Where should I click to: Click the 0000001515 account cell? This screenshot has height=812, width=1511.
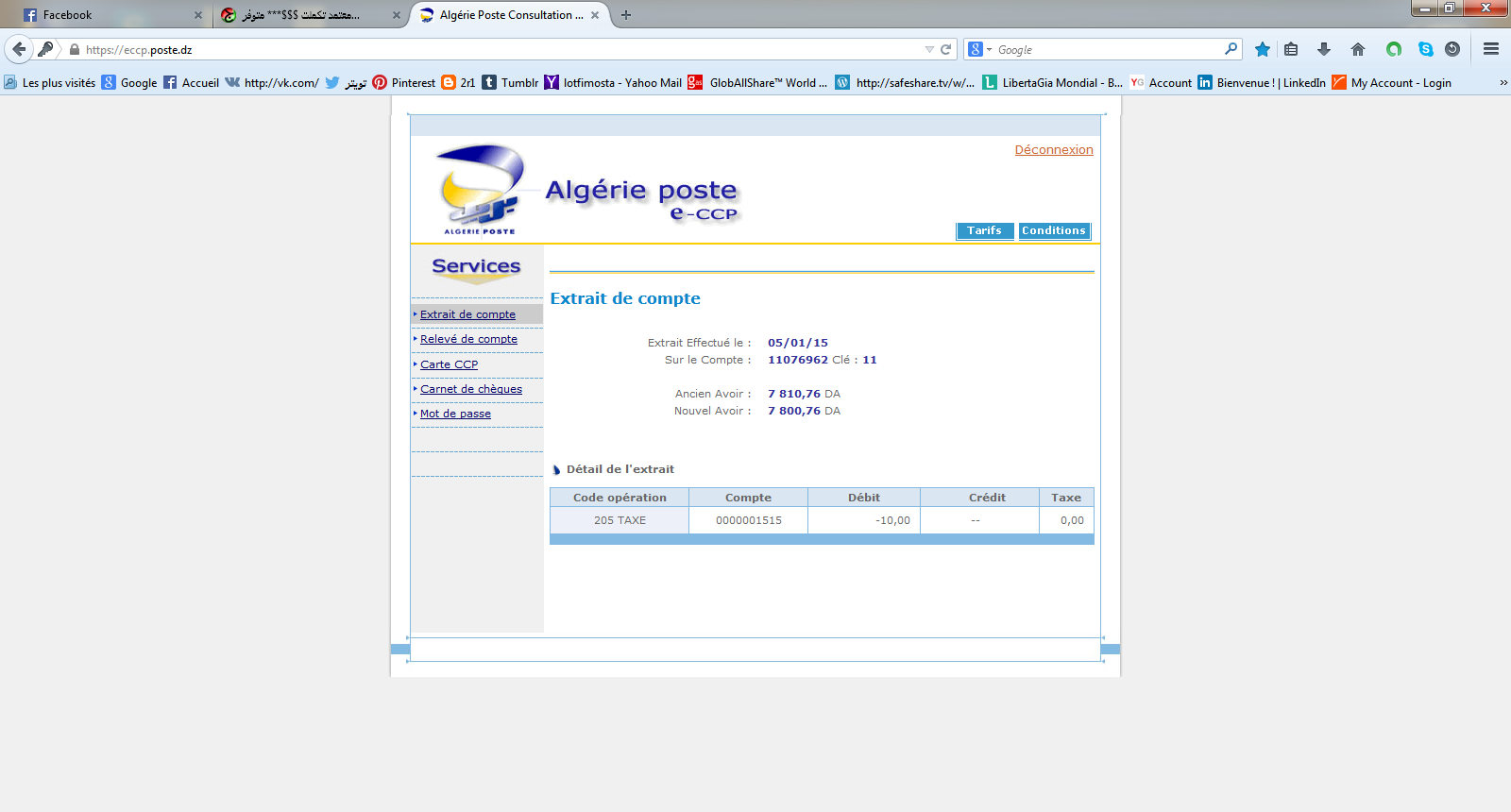[x=749, y=520]
